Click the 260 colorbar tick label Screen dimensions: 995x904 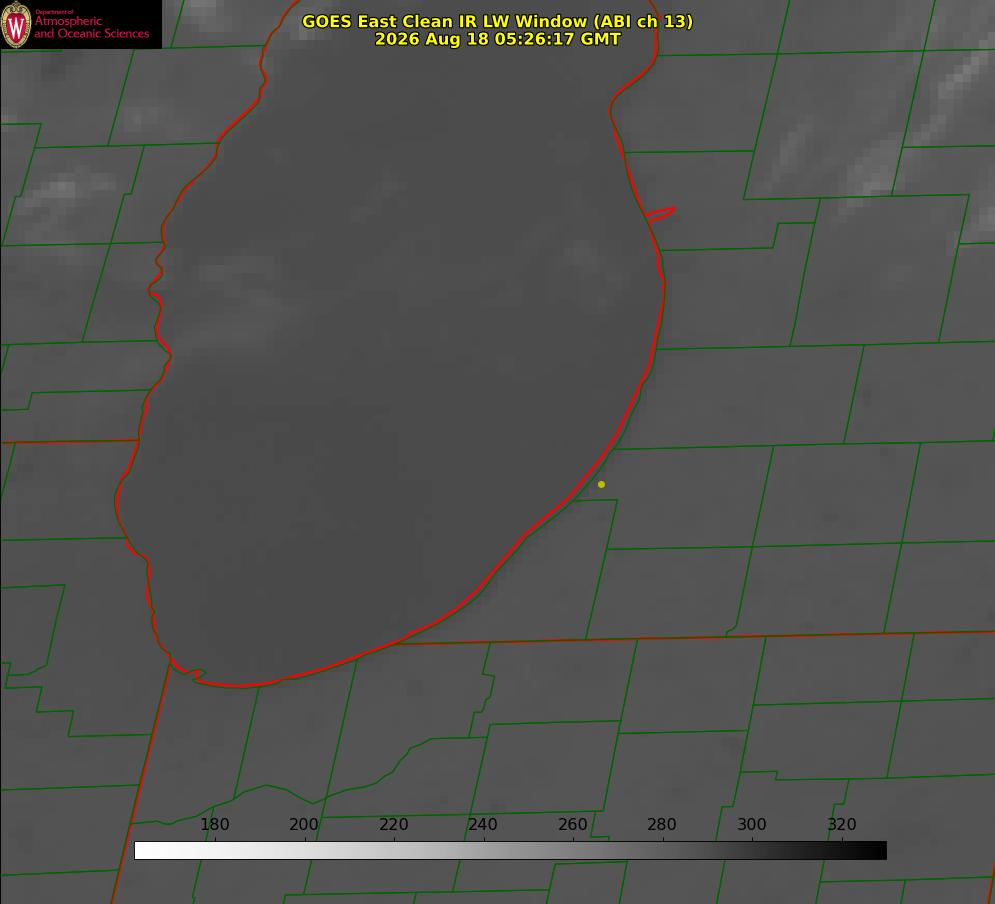(x=572, y=824)
